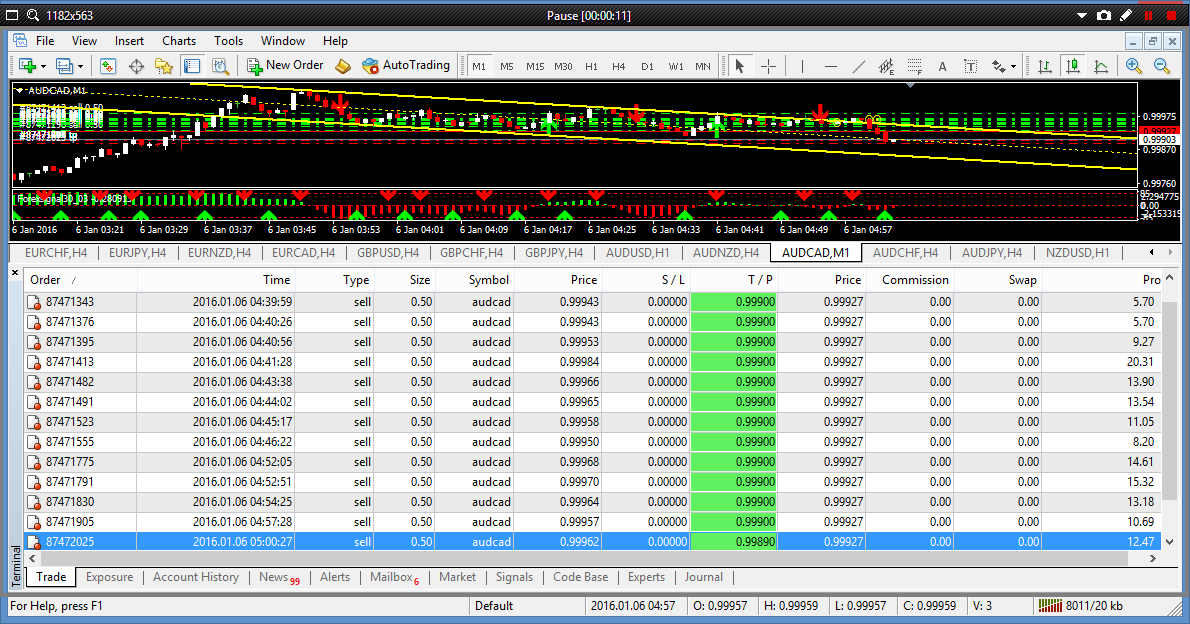Image resolution: width=1190 pixels, height=624 pixels.
Task: Switch chart to Bar Chart style
Action: click(x=1045, y=66)
